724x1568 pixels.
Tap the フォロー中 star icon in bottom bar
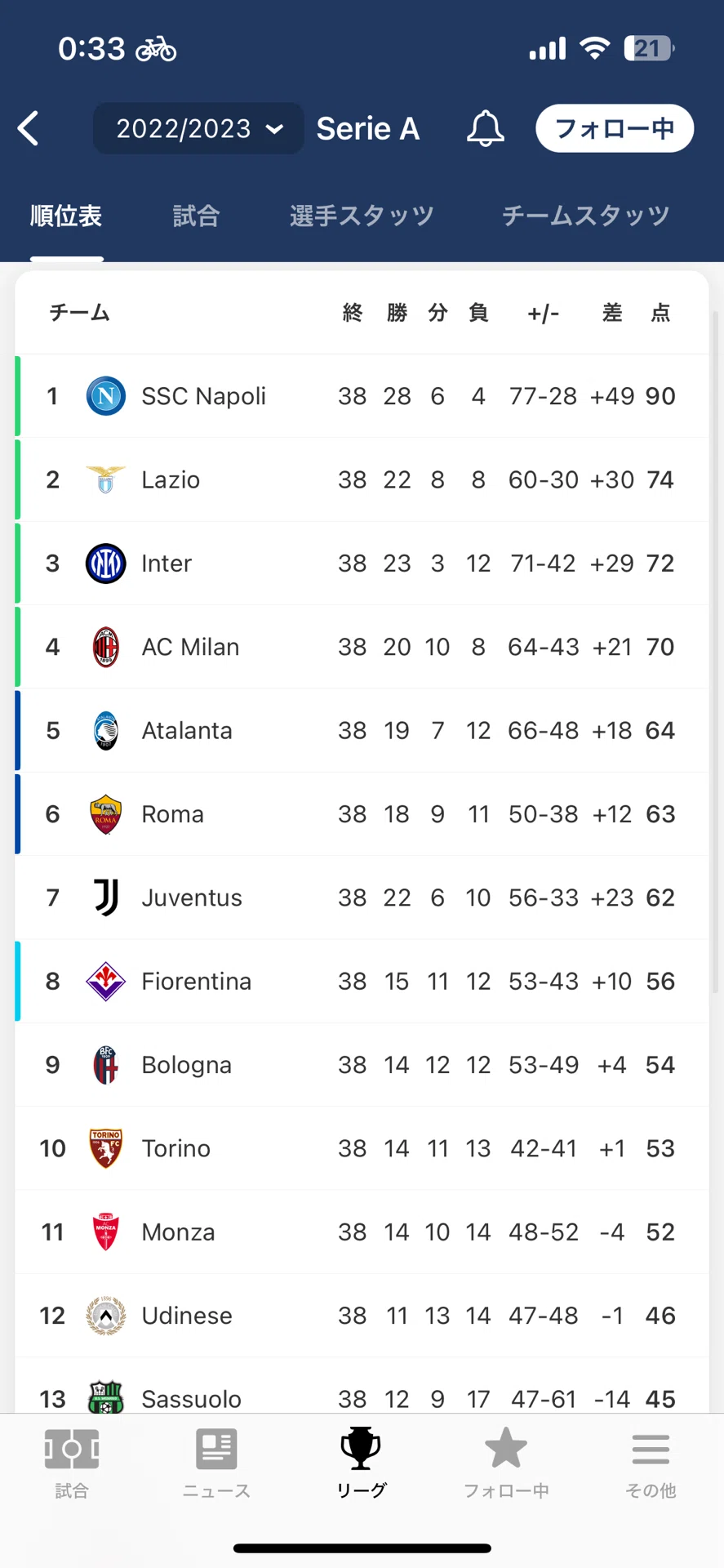(506, 1447)
